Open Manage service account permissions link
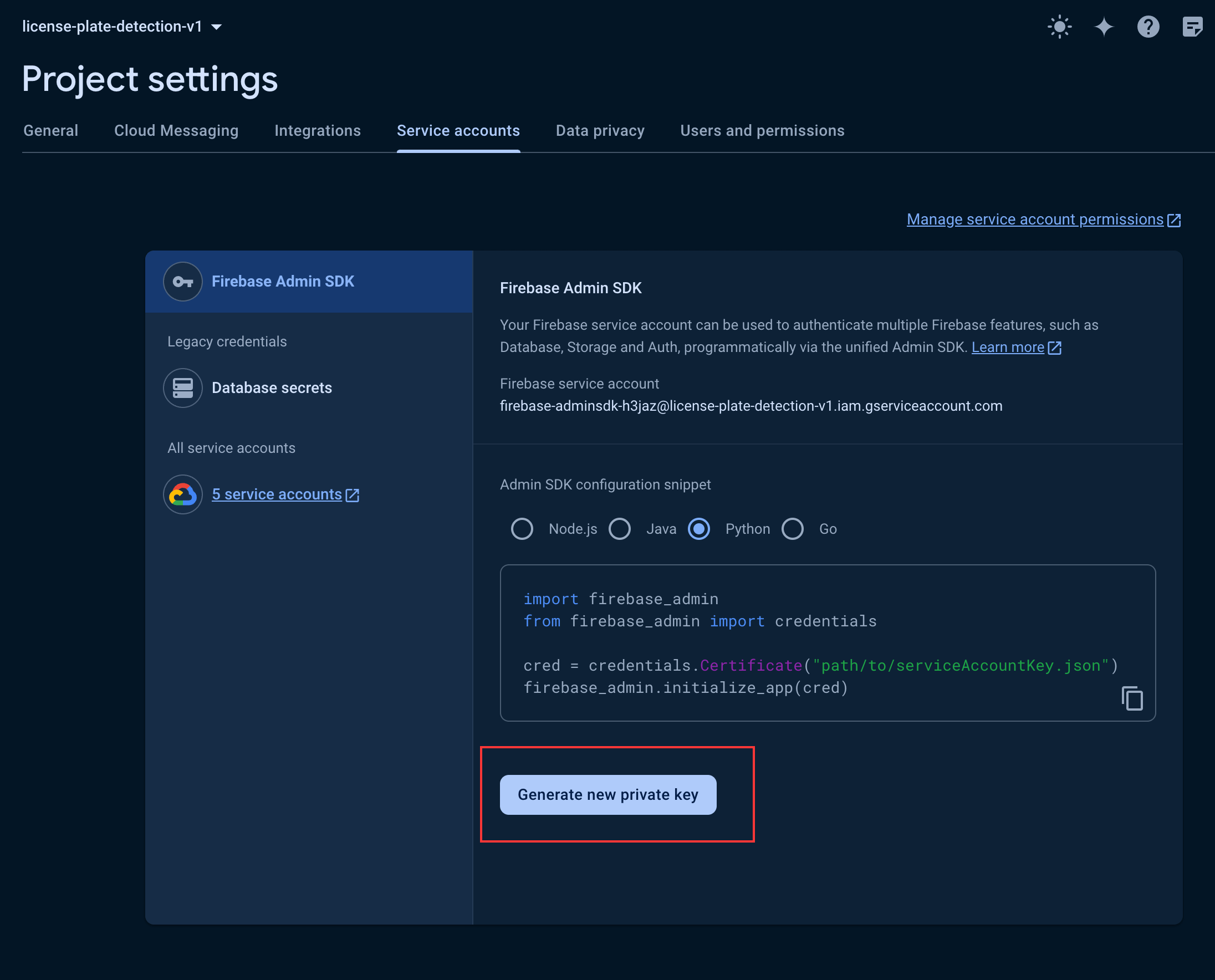 (x=1034, y=220)
